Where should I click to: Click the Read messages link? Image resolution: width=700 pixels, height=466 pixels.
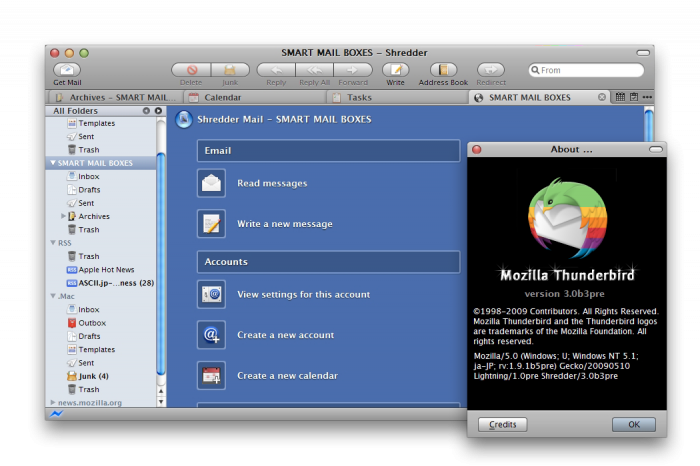point(272,183)
